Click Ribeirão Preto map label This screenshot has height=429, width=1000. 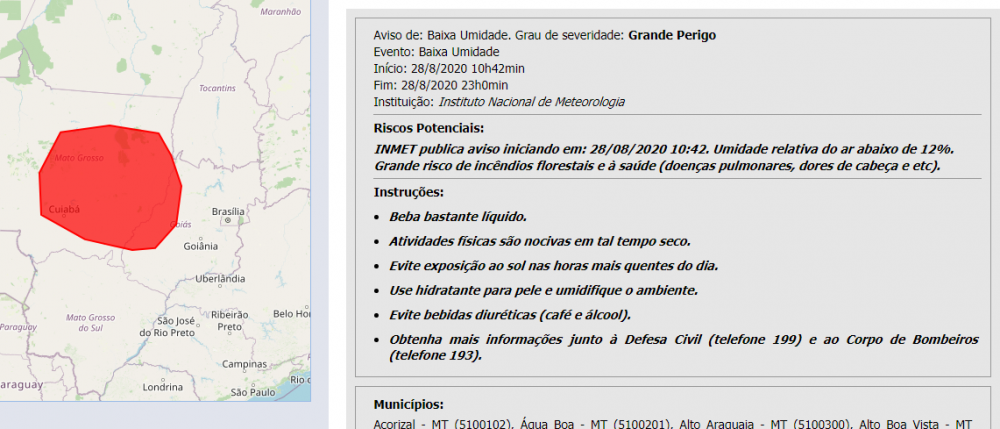(x=231, y=320)
